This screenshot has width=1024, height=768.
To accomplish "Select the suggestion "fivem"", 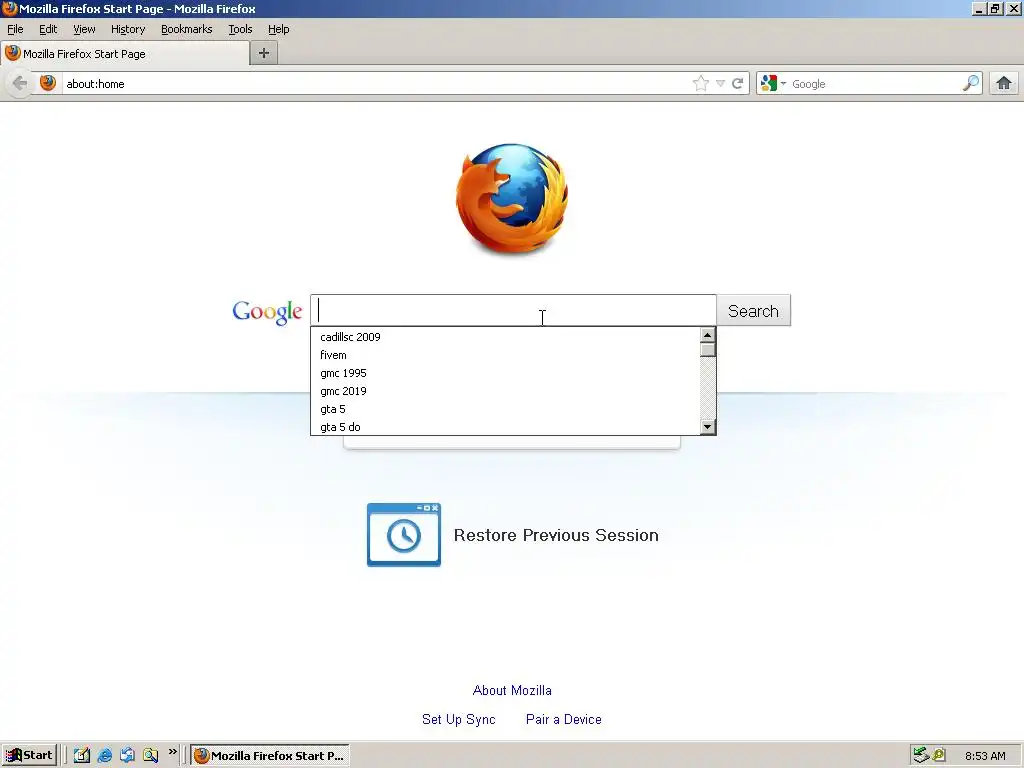I will pos(505,355).
